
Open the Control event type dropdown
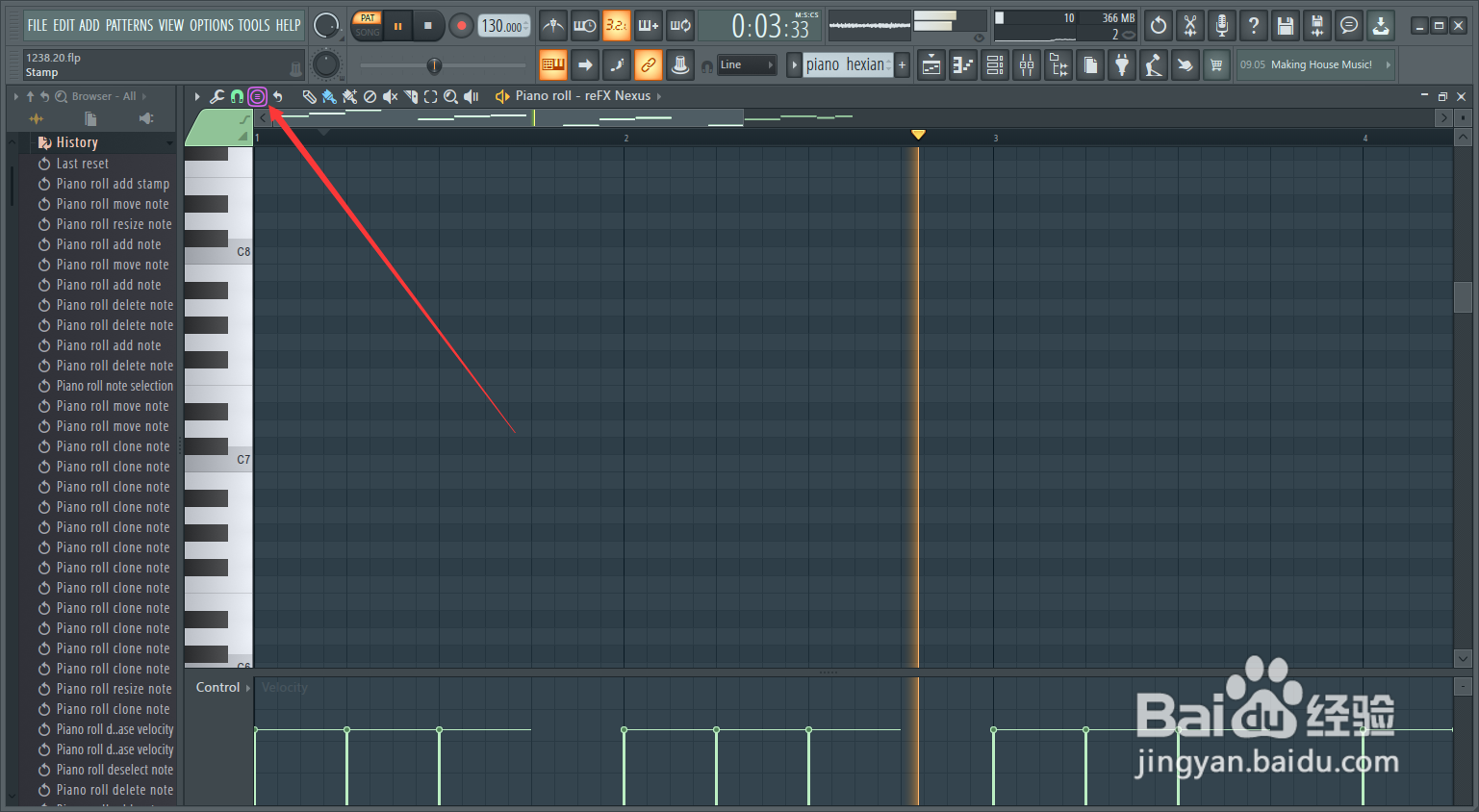(x=222, y=688)
